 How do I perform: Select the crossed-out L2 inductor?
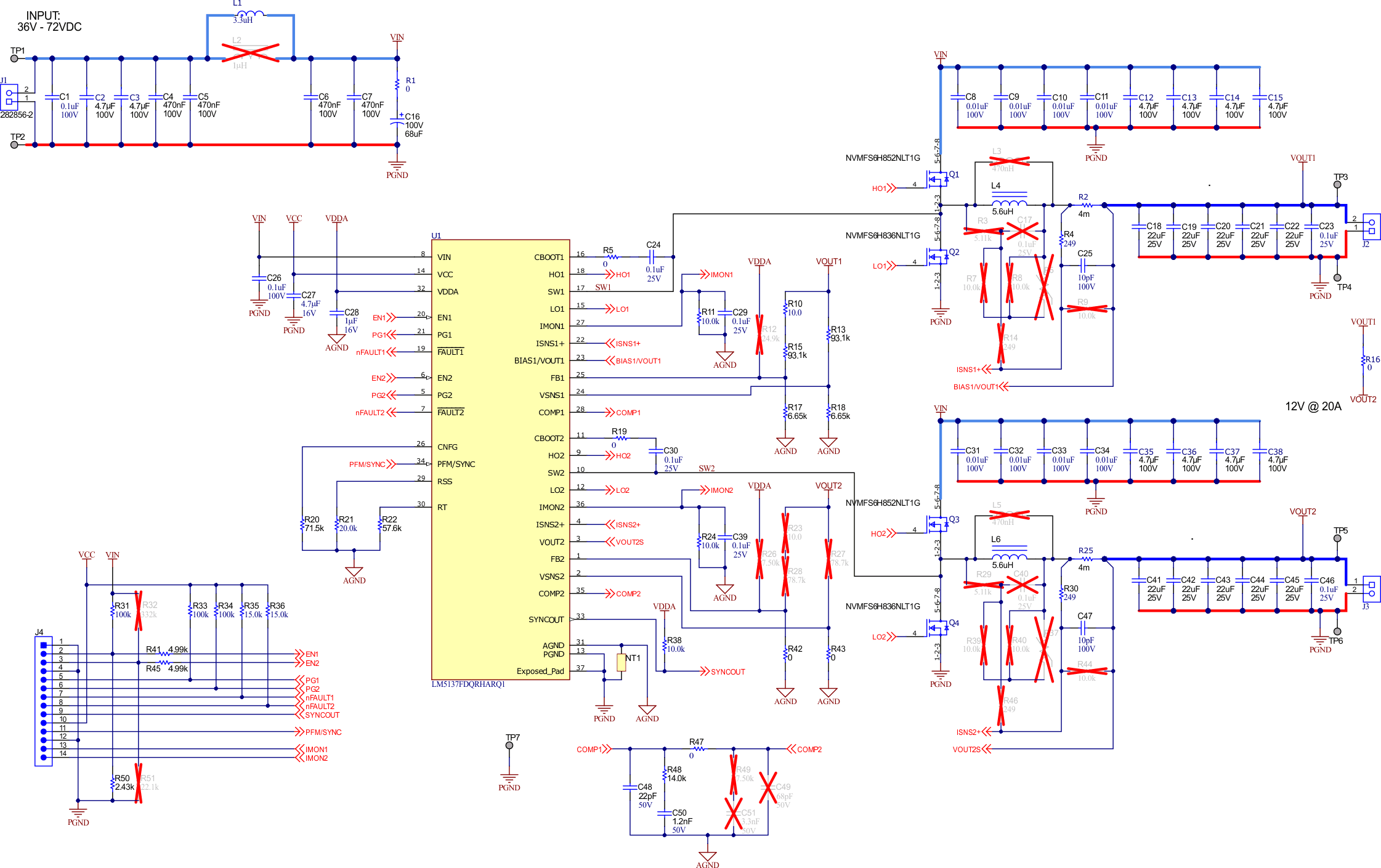(251, 53)
